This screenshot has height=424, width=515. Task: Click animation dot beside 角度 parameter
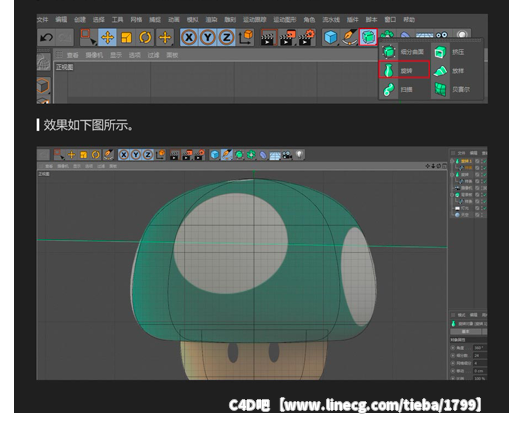click(453, 348)
